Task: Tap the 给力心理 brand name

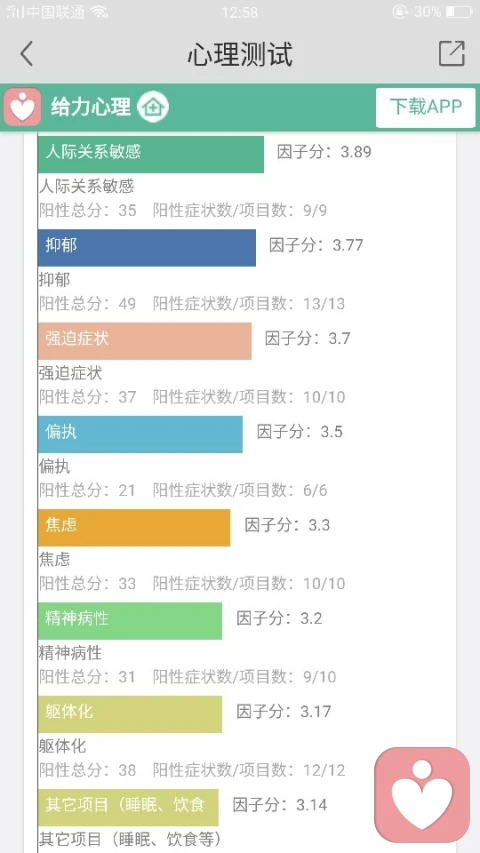Action: click(91, 107)
